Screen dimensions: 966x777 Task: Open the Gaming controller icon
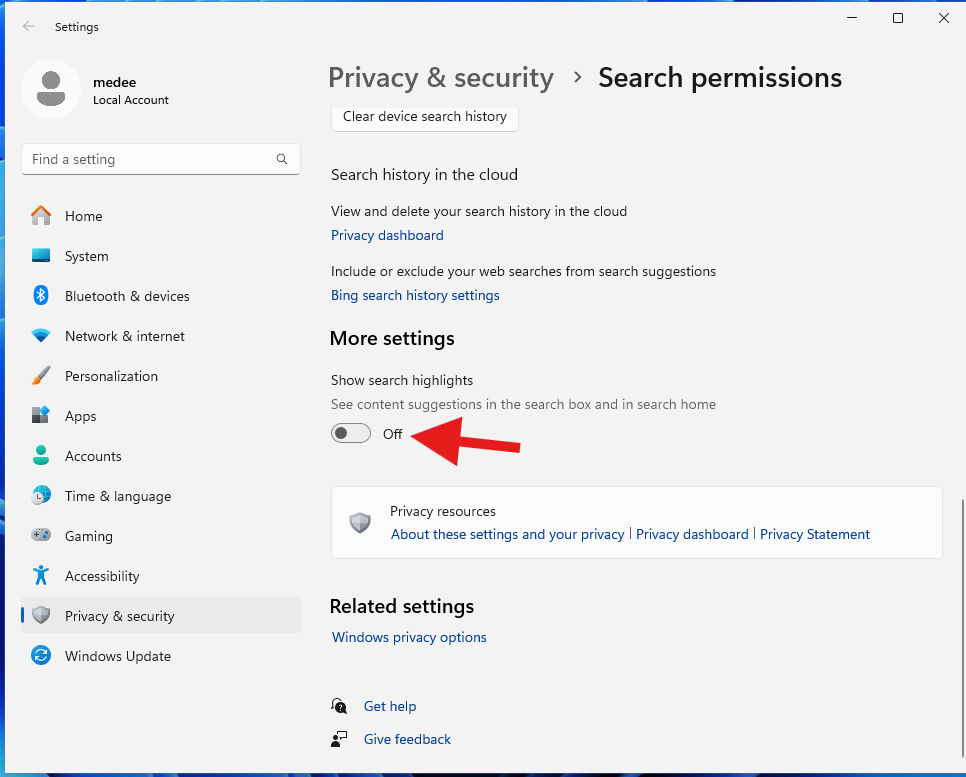coord(41,536)
